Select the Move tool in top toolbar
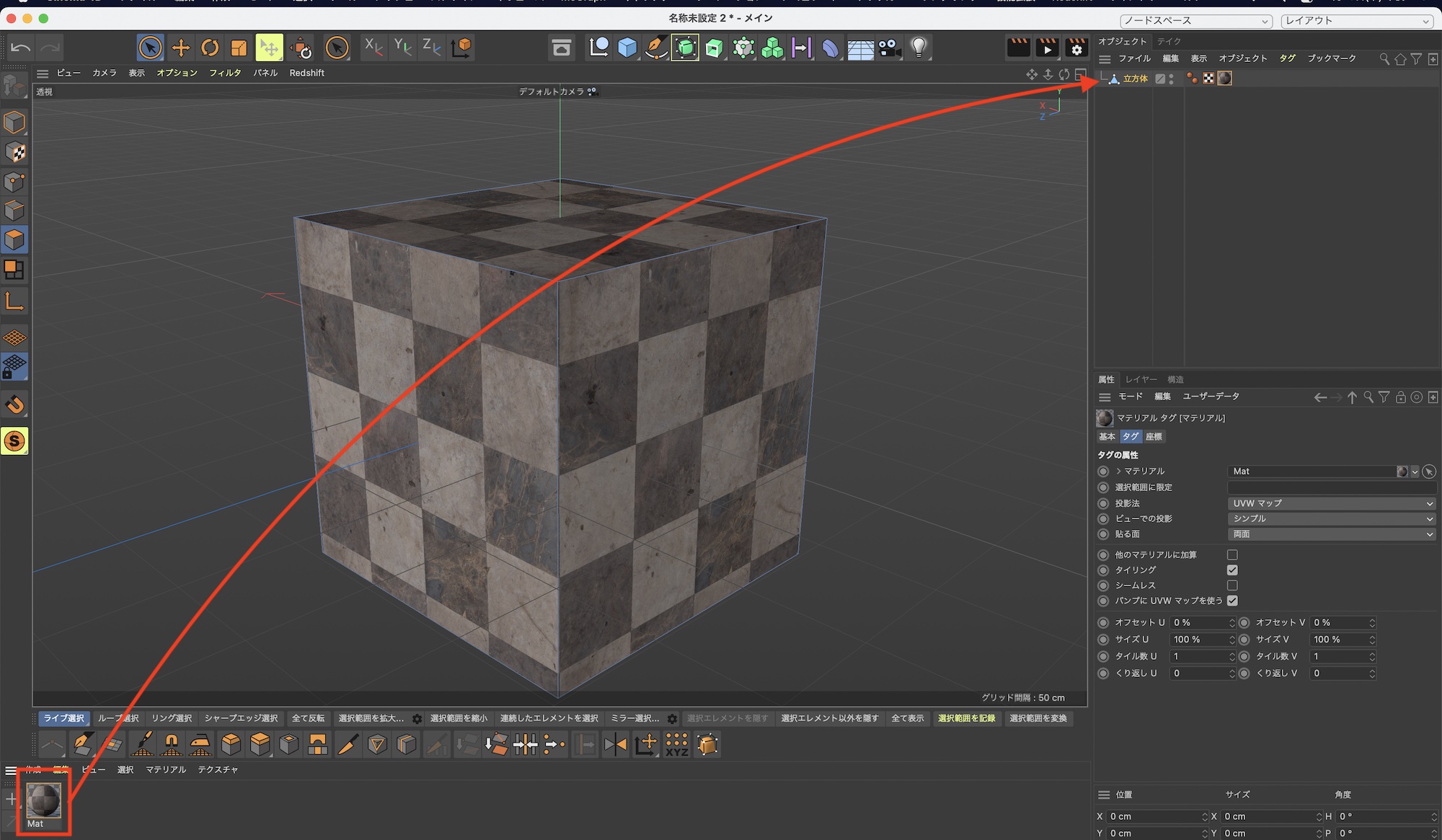1442x840 pixels. point(181,48)
